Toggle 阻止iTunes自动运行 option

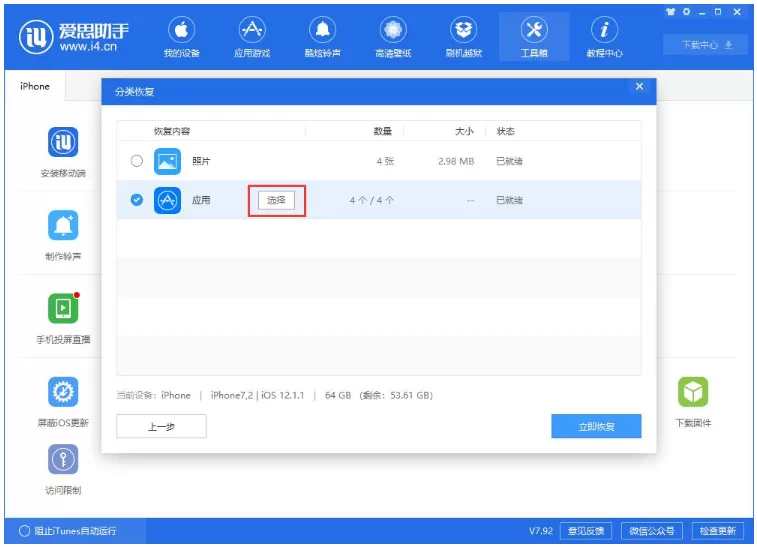24,531
